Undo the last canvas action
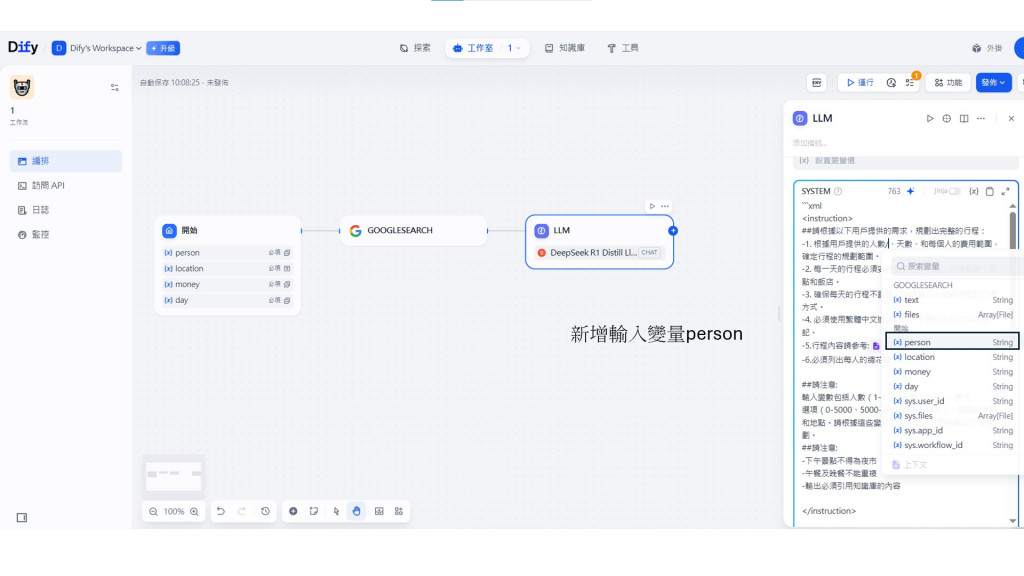The height and width of the screenshot is (576, 1024). (x=221, y=511)
